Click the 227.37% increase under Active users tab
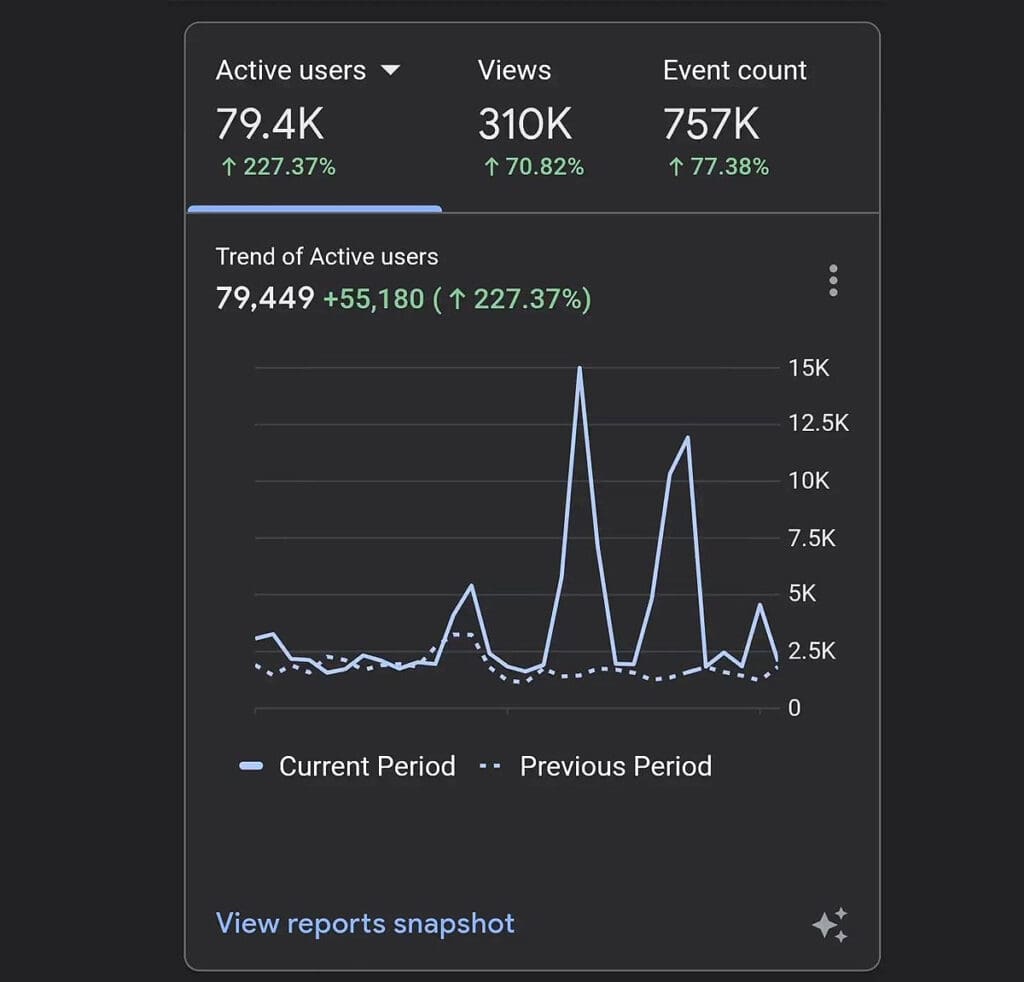This screenshot has height=982, width=1024. click(x=277, y=167)
